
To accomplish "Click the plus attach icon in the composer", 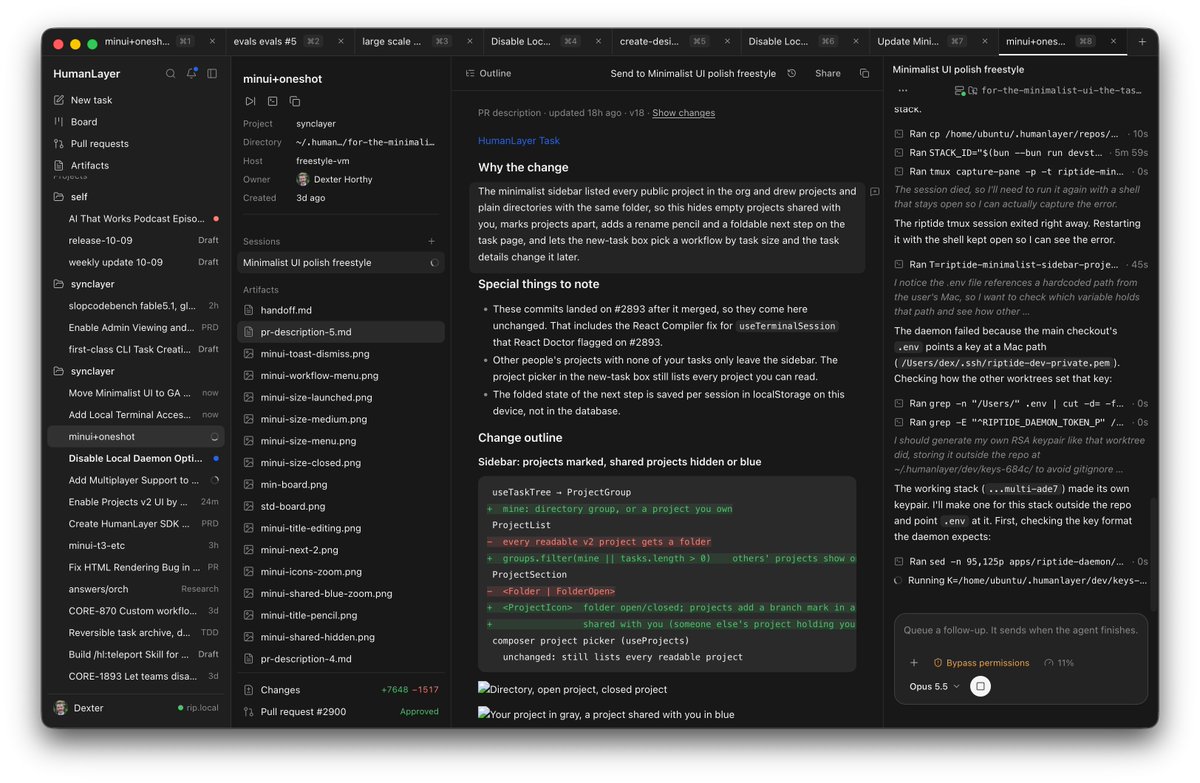I will click(913, 663).
